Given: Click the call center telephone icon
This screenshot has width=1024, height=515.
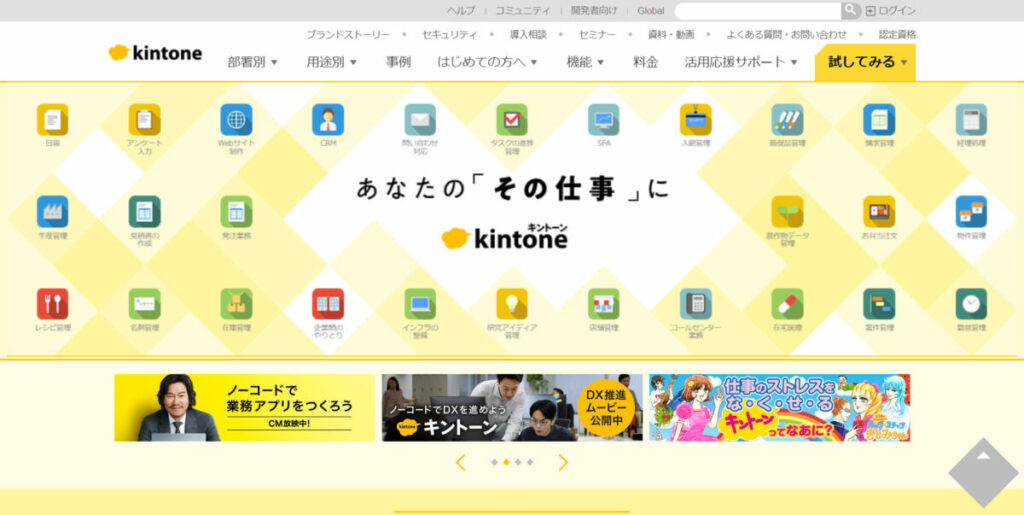Looking at the screenshot, I should point(695,304).
